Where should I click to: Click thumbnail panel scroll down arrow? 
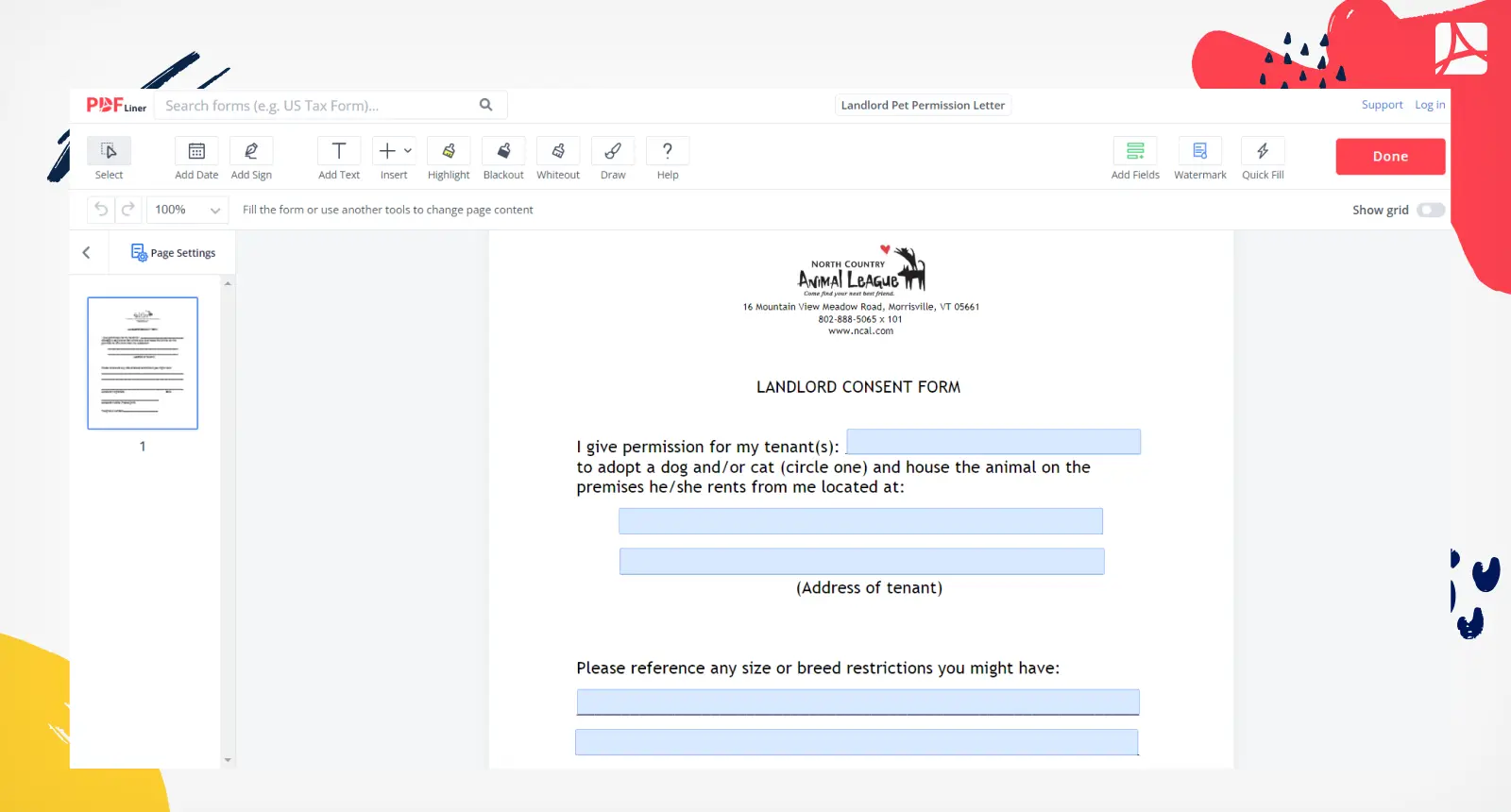(x=228, y=760)
